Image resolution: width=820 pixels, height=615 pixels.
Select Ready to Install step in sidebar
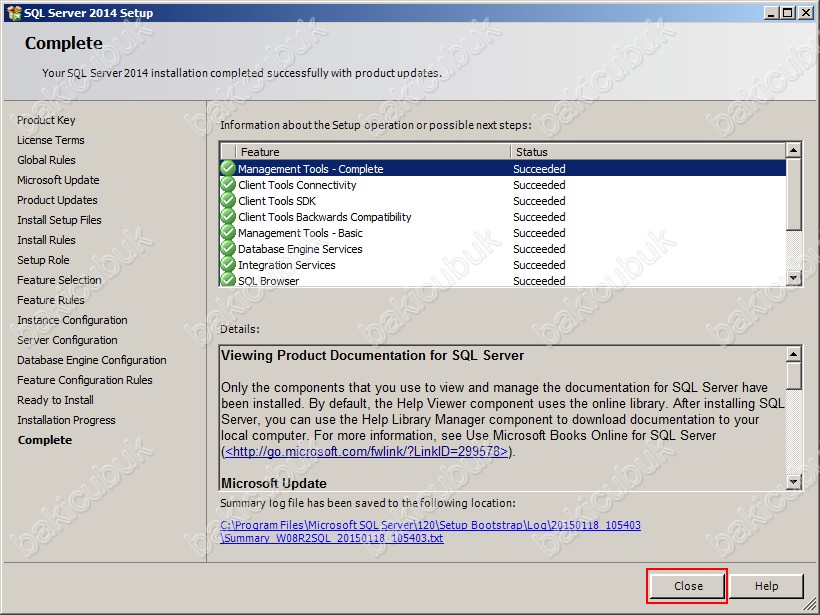click(55, 400)
